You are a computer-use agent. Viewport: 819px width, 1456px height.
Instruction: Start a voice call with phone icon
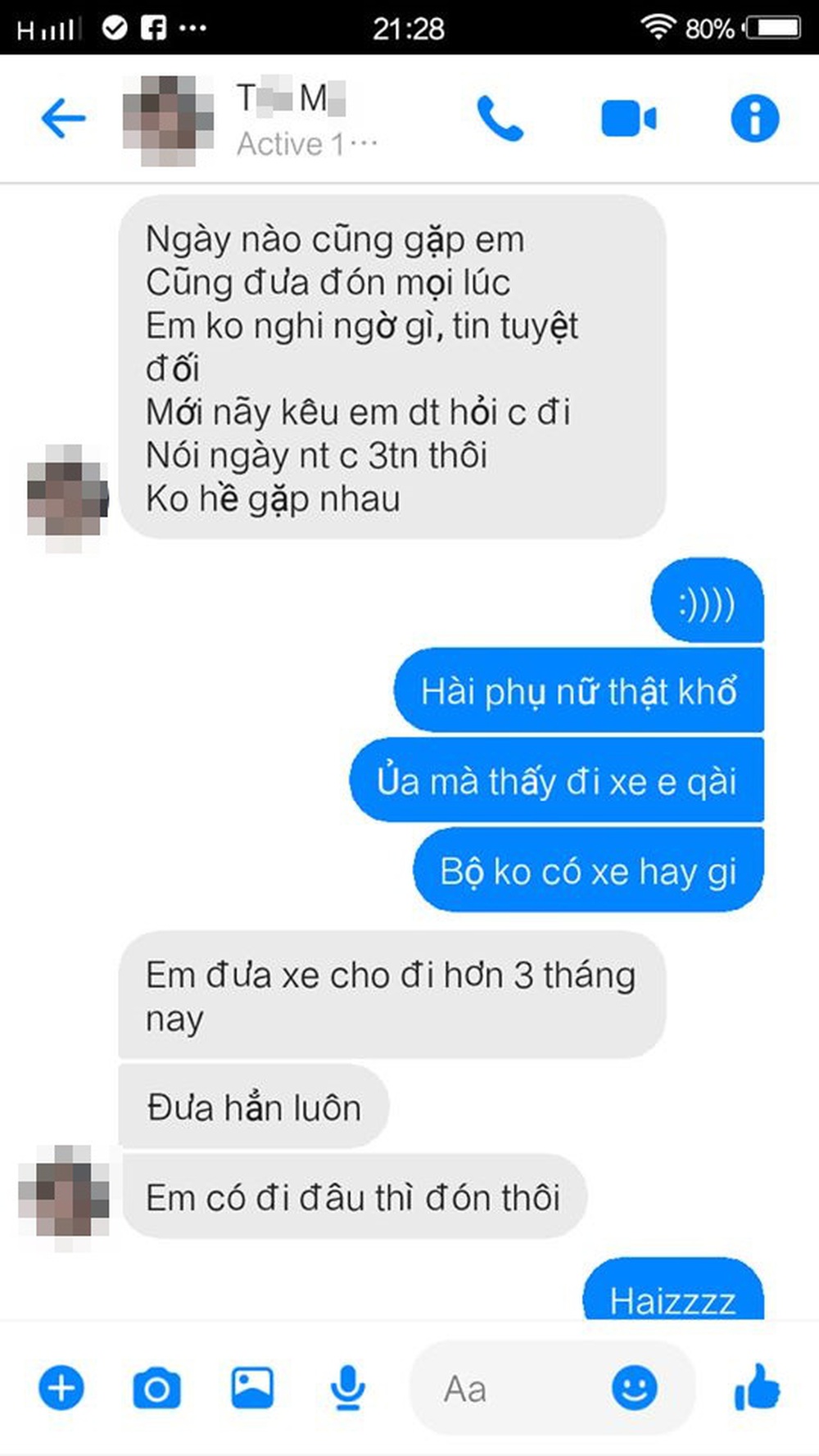(x=500, y=119)
